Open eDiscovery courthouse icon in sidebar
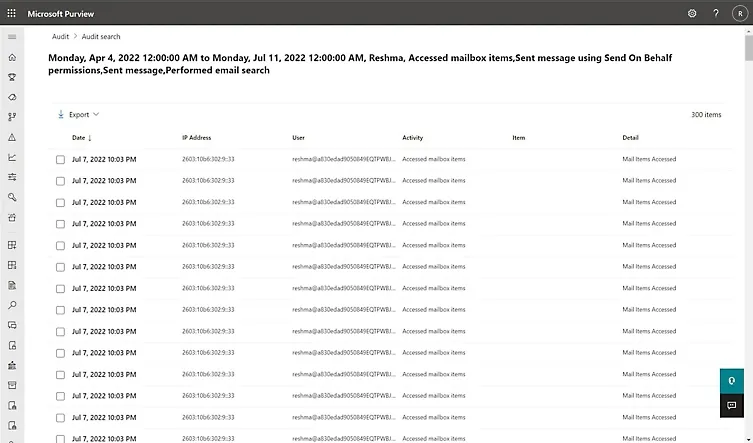Screen dimensions: 753x443 (x=12, y=366)
